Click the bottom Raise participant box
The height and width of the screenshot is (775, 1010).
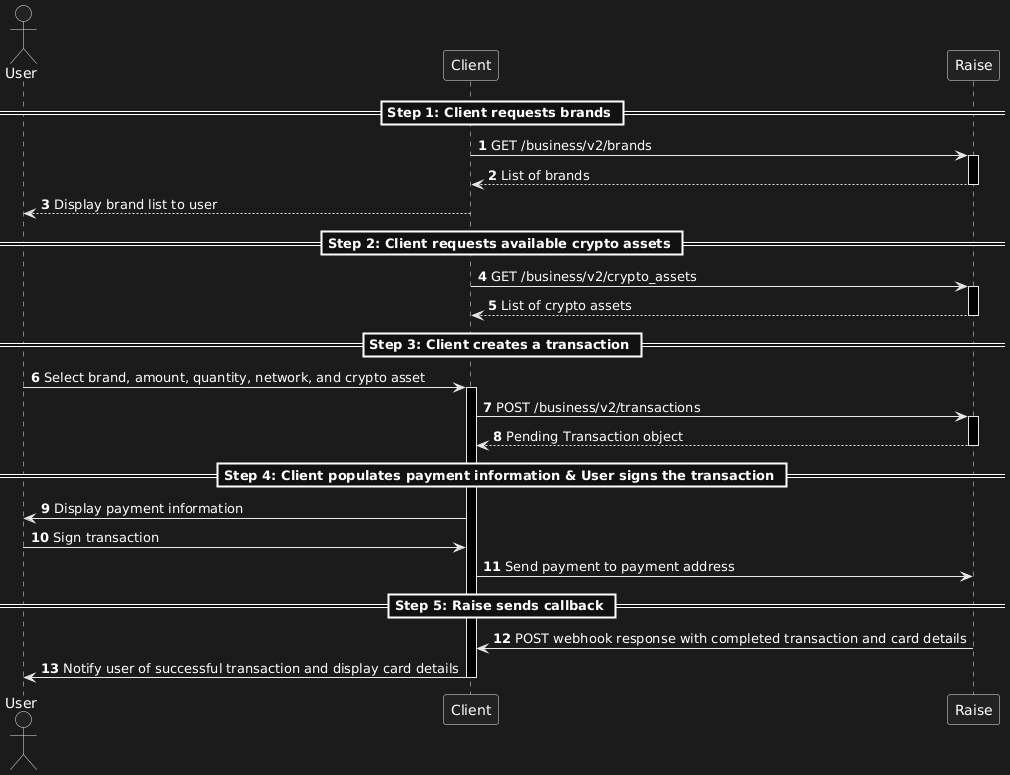coord(973,710)
